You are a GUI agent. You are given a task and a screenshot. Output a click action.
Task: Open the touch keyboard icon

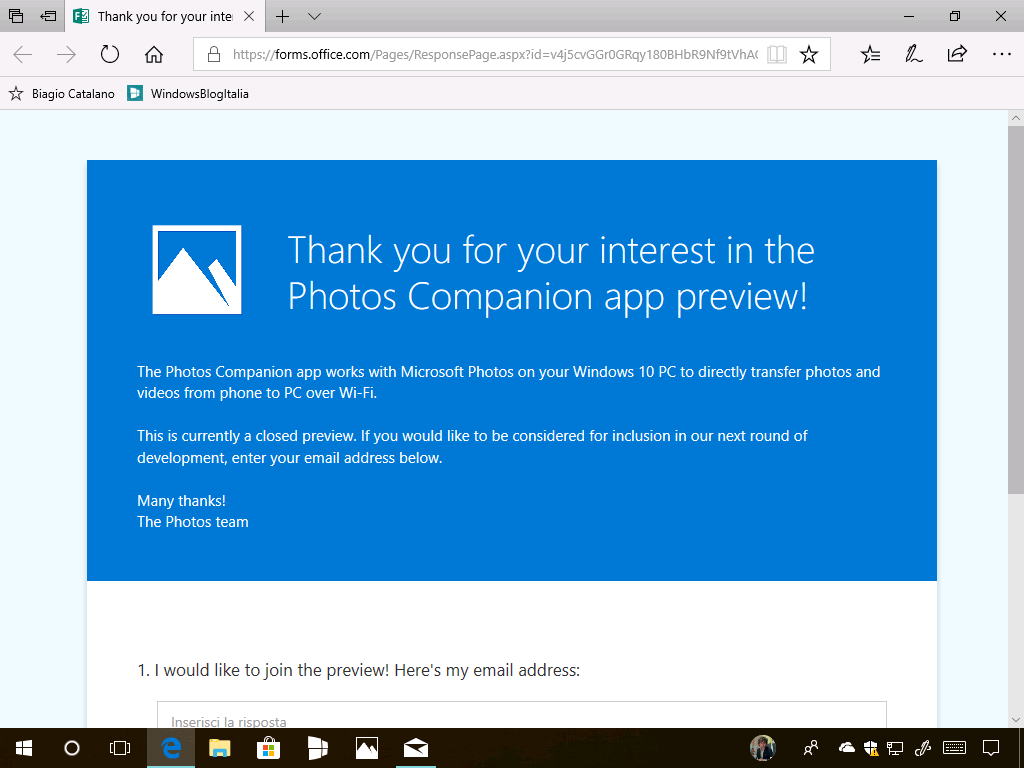pyautogui.click(x=955, y=748)
